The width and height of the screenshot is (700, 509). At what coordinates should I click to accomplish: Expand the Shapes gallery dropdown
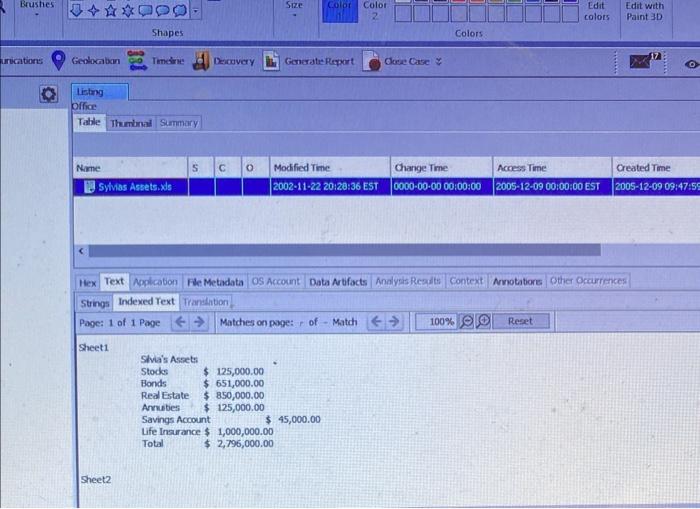196,10
